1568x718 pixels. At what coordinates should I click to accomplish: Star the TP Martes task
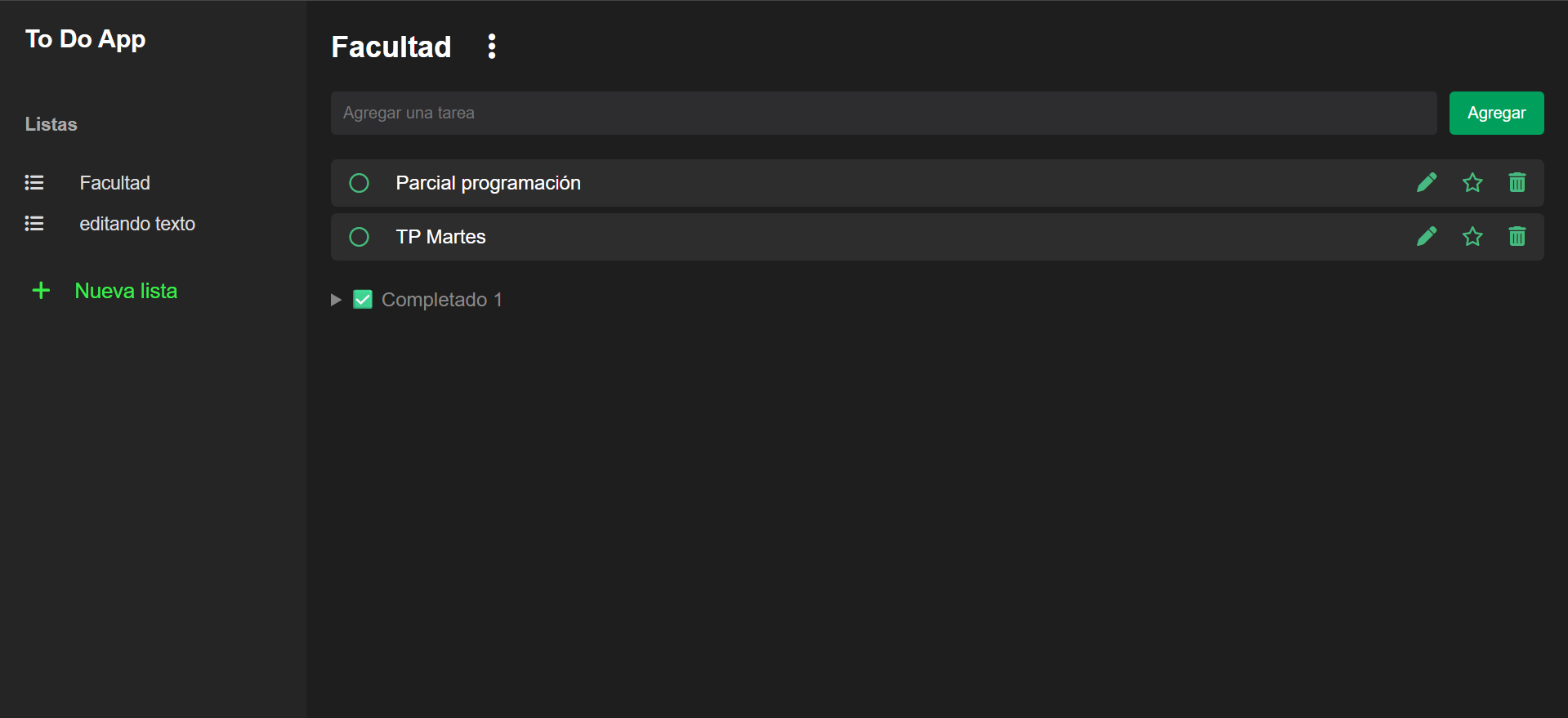(1472, 236)
